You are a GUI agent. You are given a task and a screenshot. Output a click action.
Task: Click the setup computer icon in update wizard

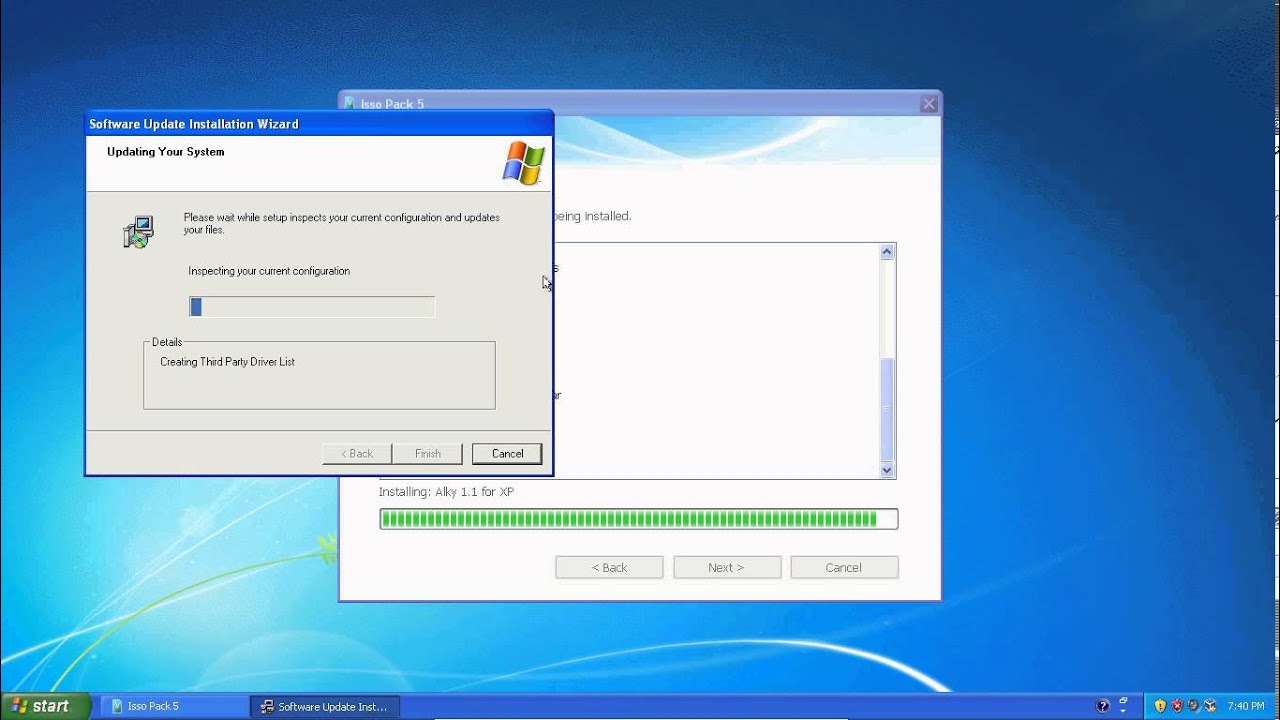point(138,232)
